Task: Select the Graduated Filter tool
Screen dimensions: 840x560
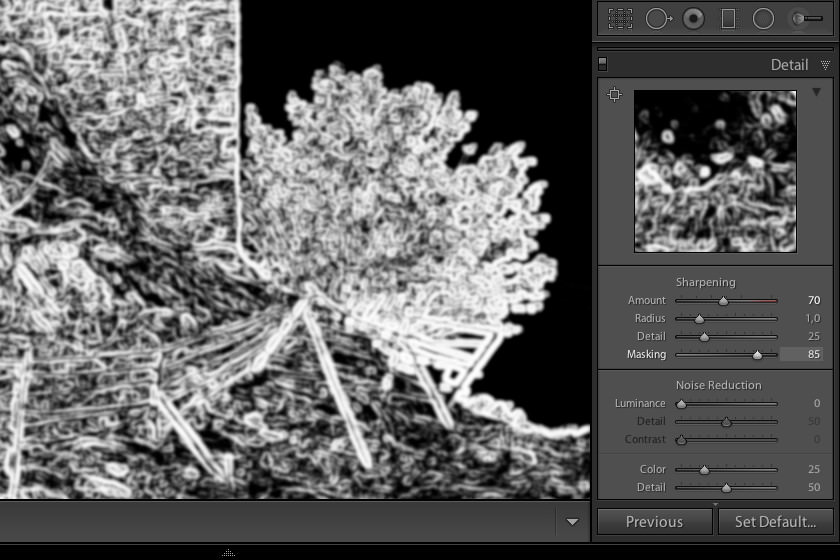Action: [728, 19]
